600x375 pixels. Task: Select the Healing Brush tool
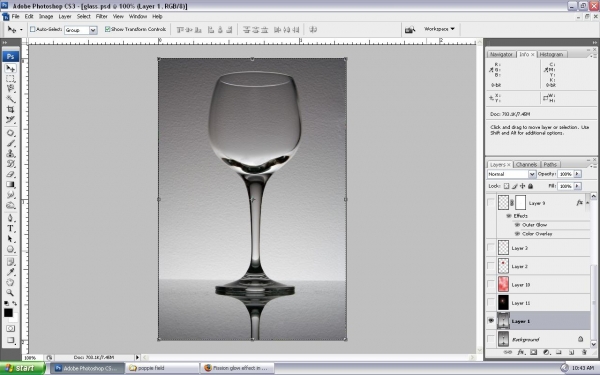point(10,133)
